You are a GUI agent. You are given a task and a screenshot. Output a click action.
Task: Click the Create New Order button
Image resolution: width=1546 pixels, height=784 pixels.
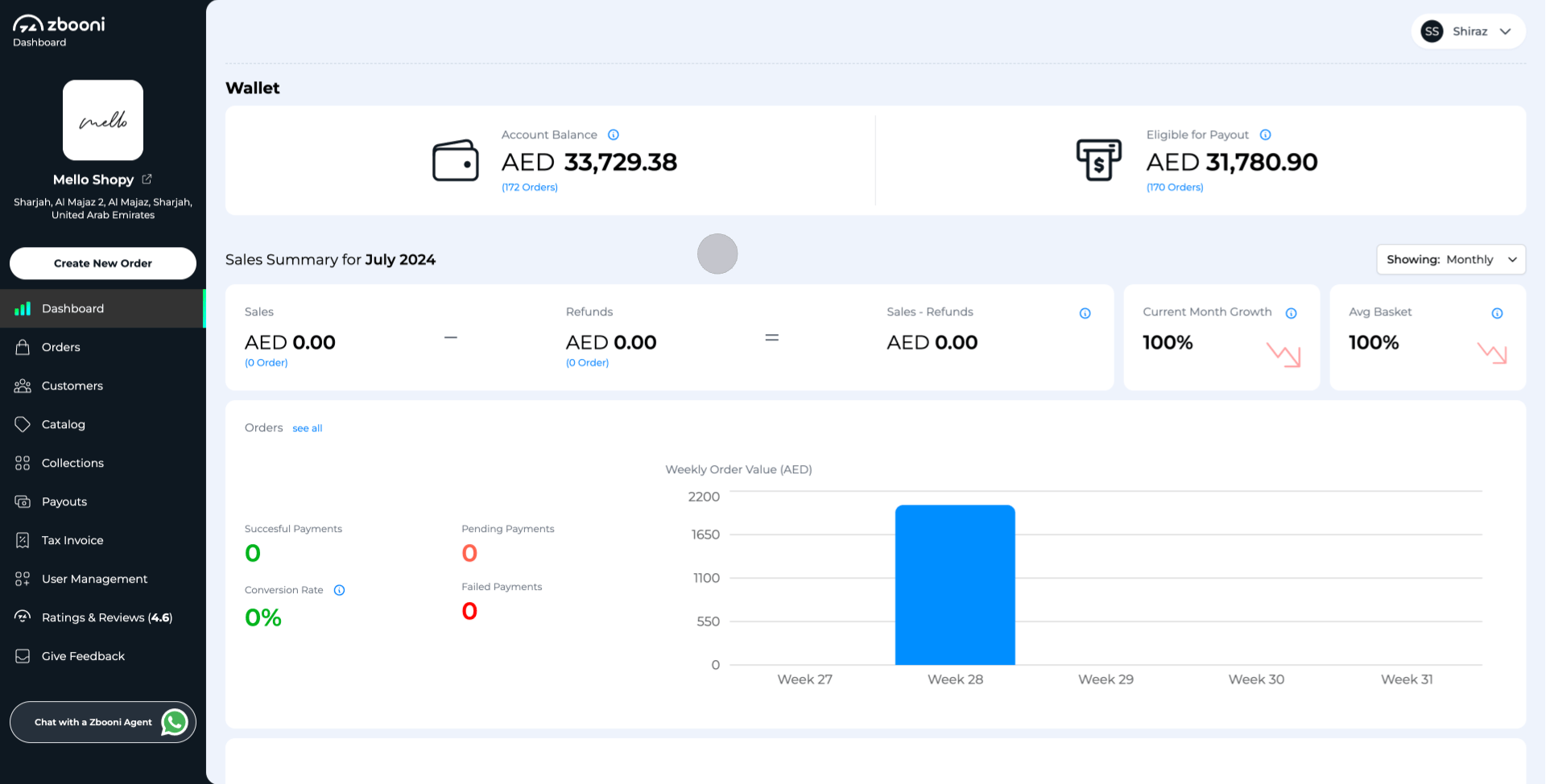tap(103, 263)
